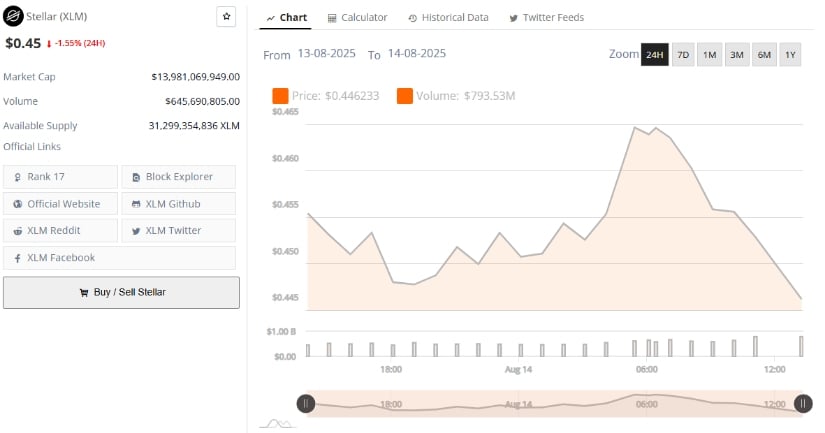The width and height of the screenshot is (825, 433).
Task: Toggle the Price series orange swatch
Action: [x=280, y=96]
